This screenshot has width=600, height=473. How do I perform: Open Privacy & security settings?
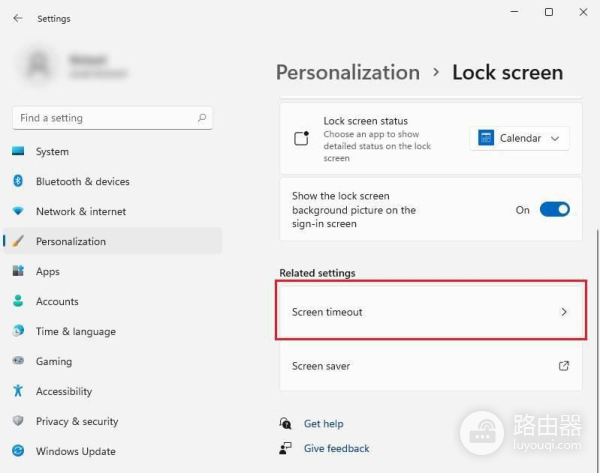pos(77,422)
